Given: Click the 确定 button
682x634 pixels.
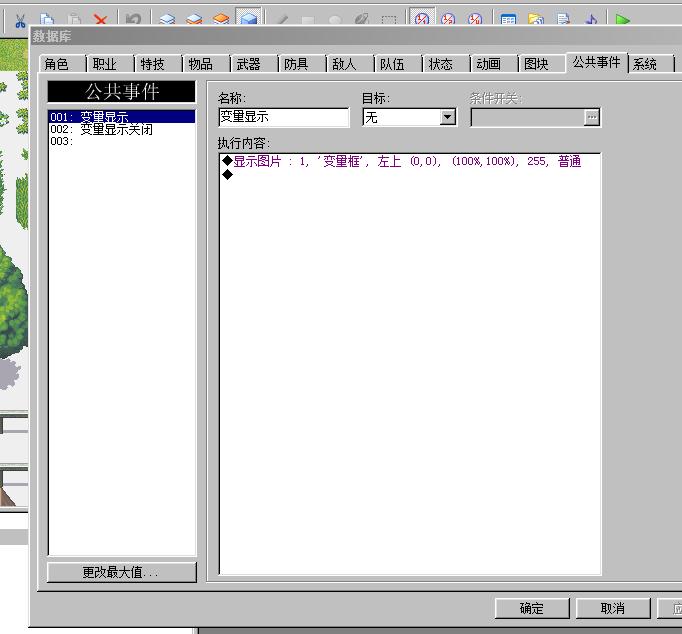Looking at the screenshot, I should click(532, 608).
